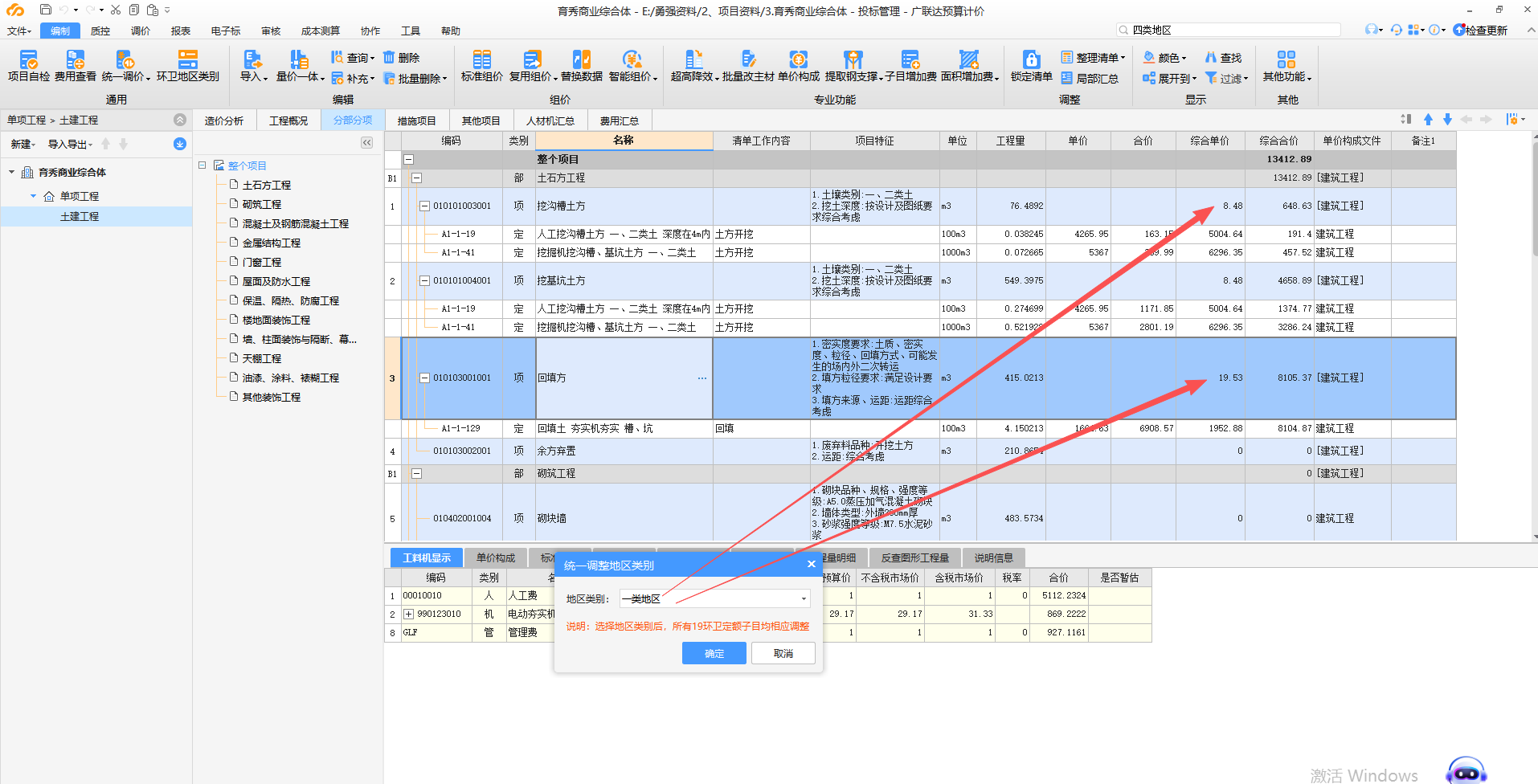Collapse the 010101003001 挖沟槽土方 row
This screenshot has height=784, width=1538.
click(x=424, y=206)
